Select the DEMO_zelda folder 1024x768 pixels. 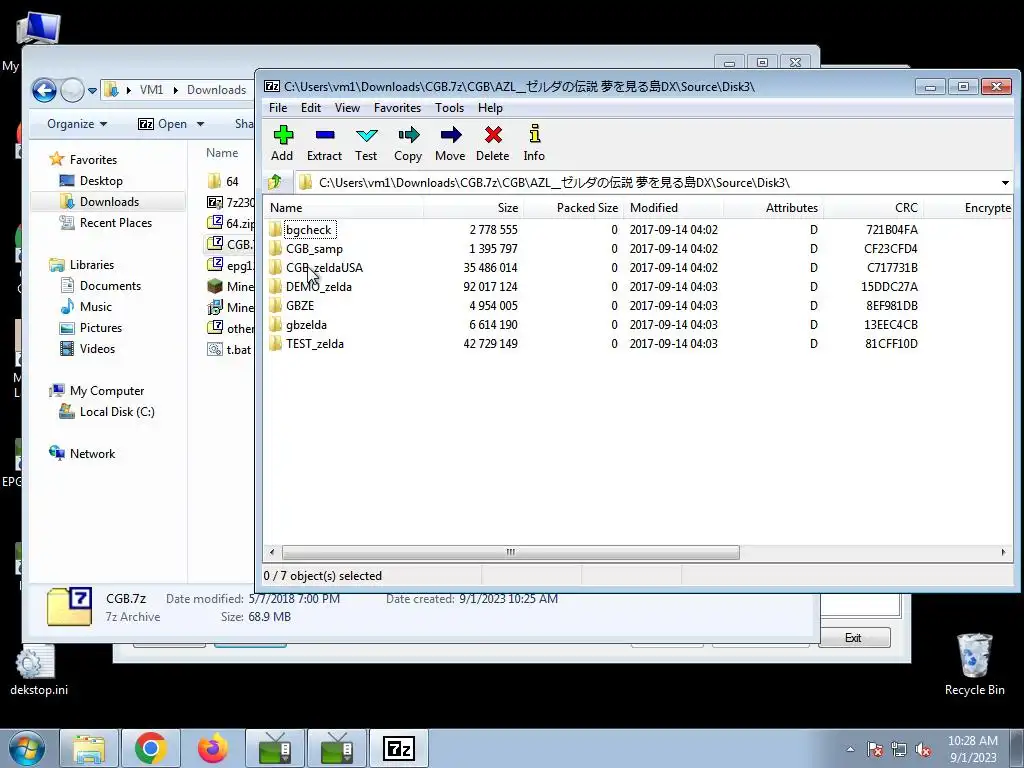click(x=319, y=287)
